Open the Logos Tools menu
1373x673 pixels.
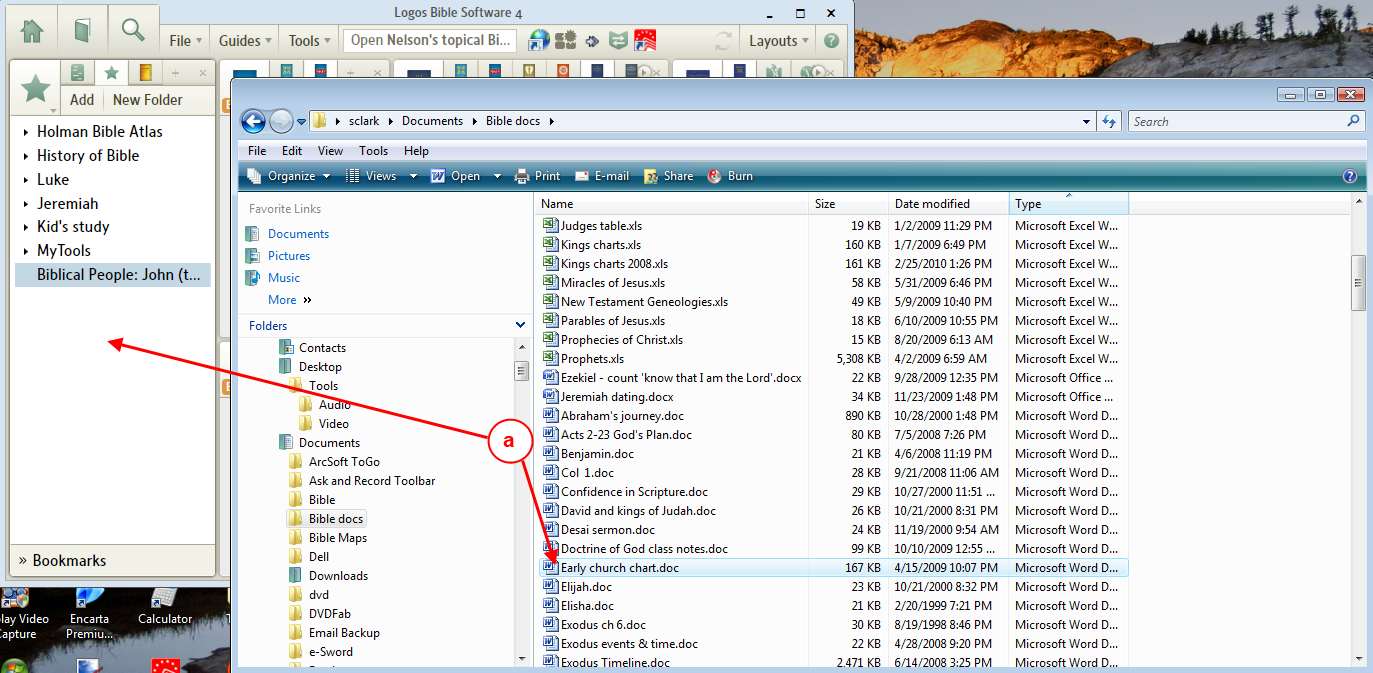pos(310,41)
